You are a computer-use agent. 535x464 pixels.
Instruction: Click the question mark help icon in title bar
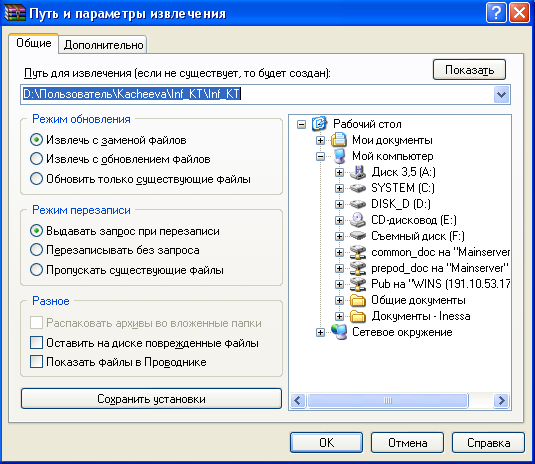pos(496,13)
